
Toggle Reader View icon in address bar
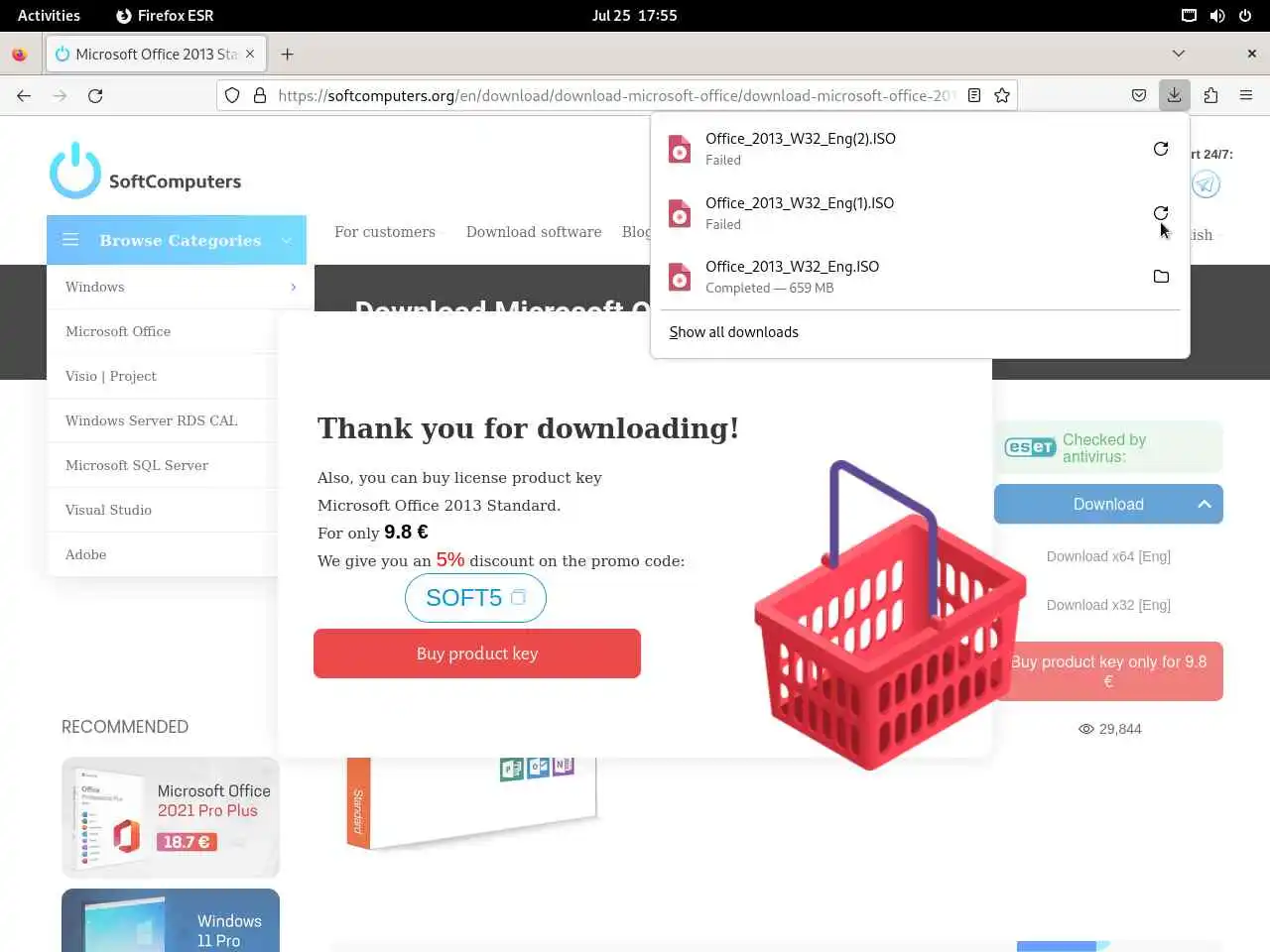click(x=974, y=95)
